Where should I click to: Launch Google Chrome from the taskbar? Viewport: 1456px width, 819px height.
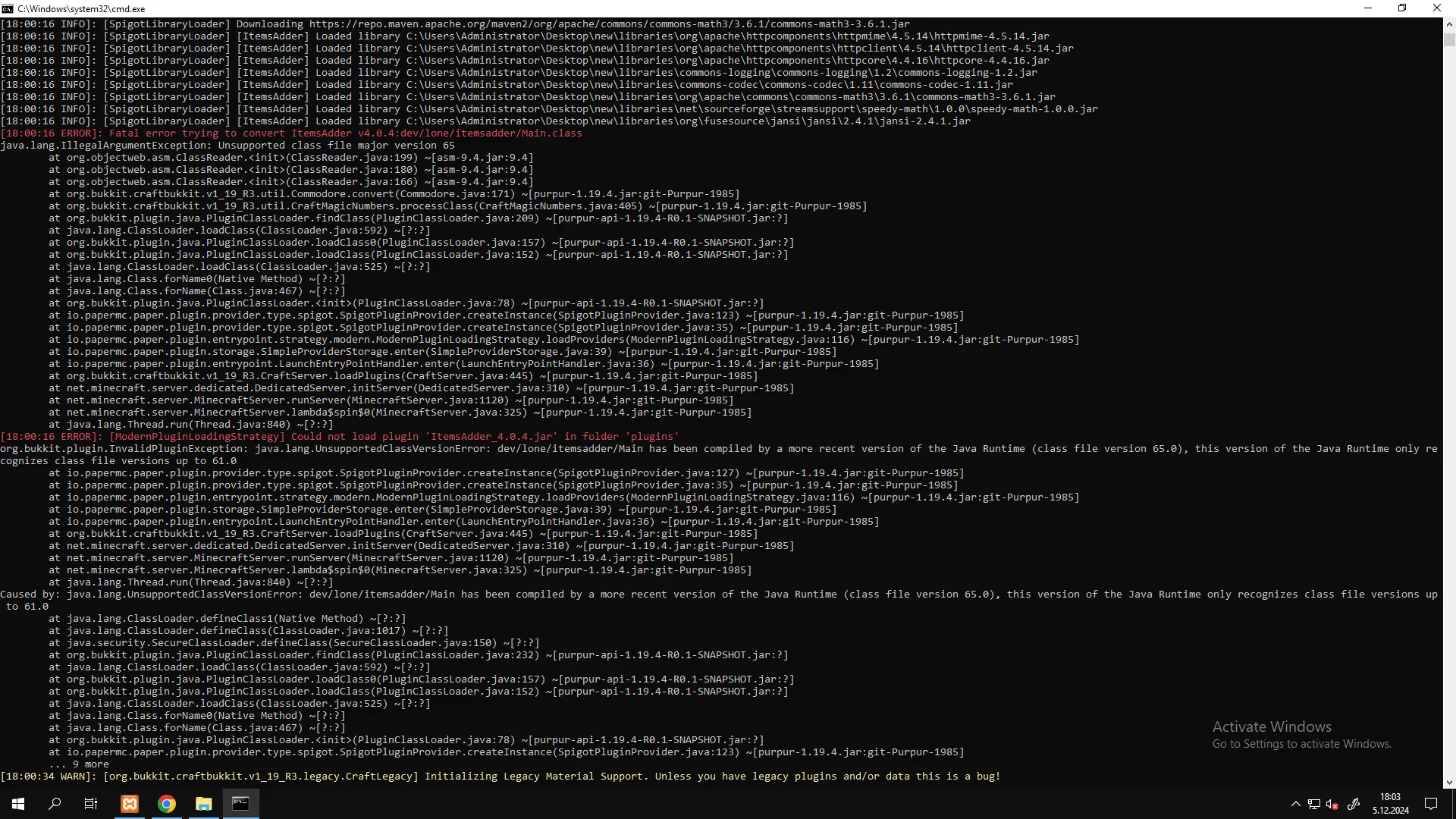pyautogui.click(x=167, y=804)
